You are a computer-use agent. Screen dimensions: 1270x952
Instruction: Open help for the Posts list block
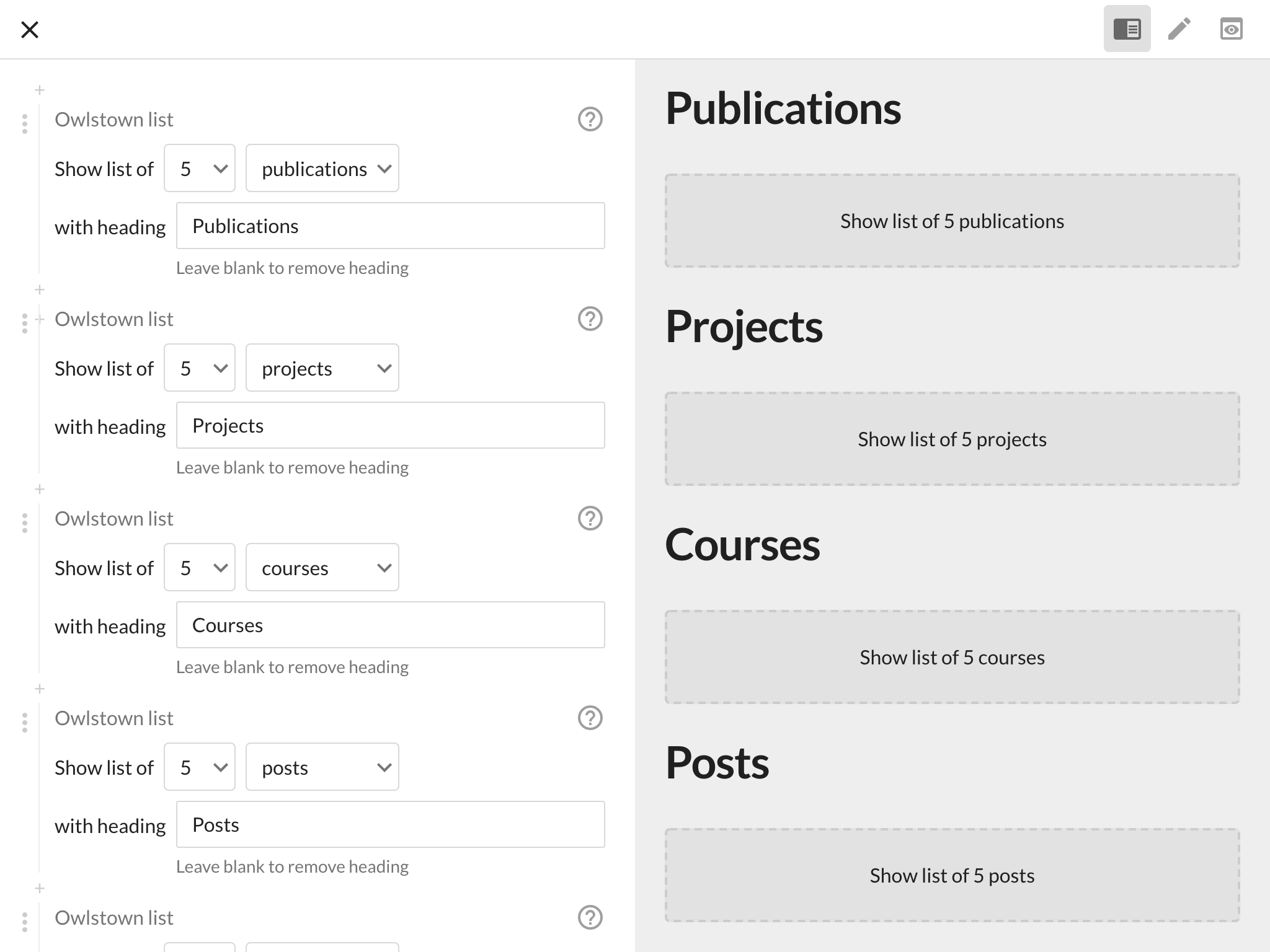590,718
